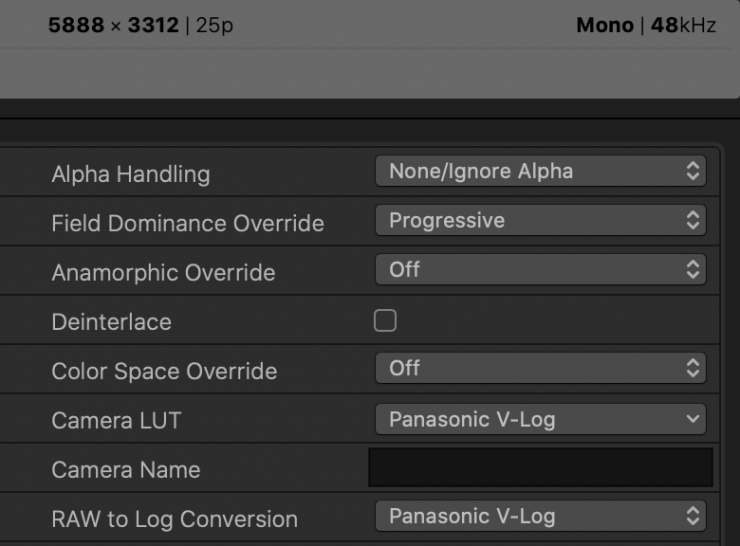Open the Color Space Override dropdown
This screenshot has width=740, height=546.
point(540,369)
